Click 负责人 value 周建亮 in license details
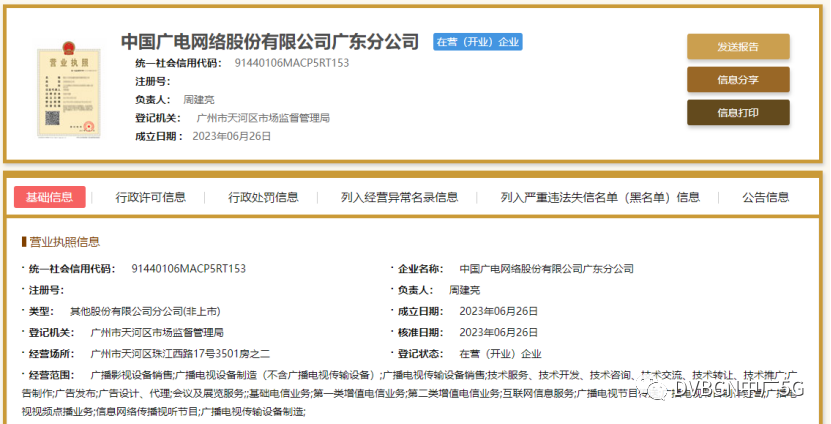 [464, 290]
